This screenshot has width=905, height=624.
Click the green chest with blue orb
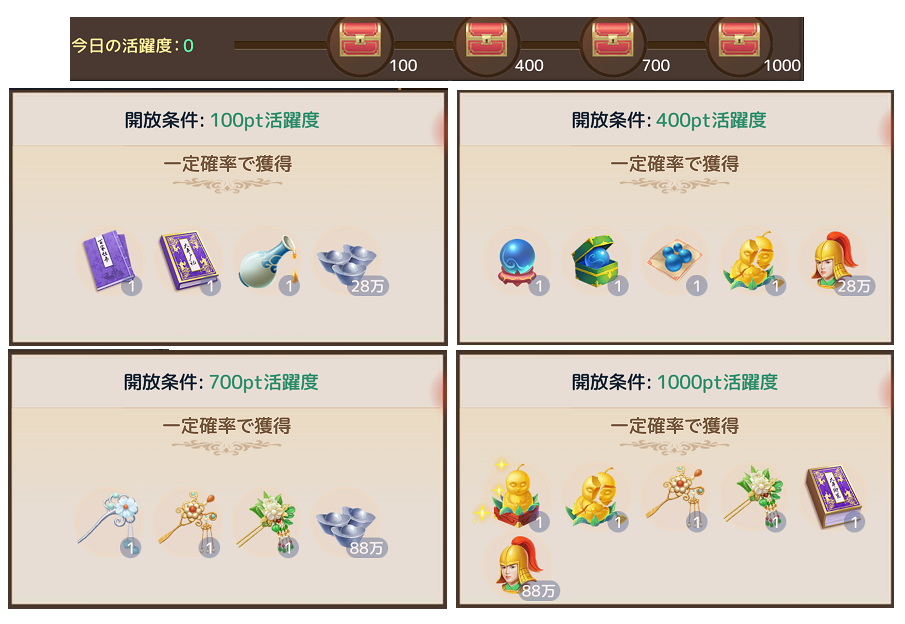point(596,261)
